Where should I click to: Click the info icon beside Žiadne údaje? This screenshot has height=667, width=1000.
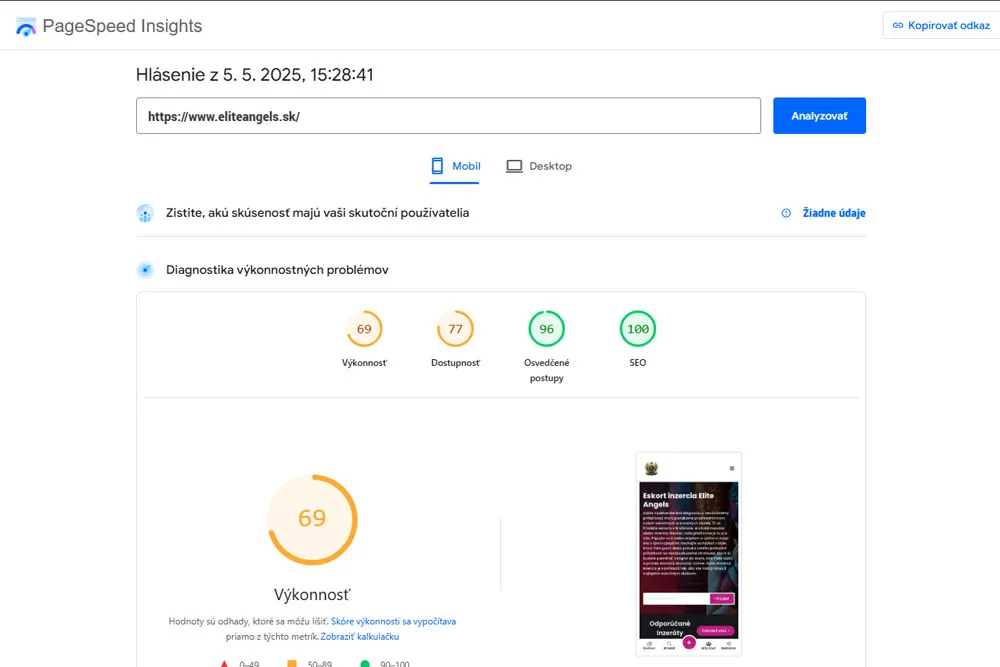click(x=786, y=213)
